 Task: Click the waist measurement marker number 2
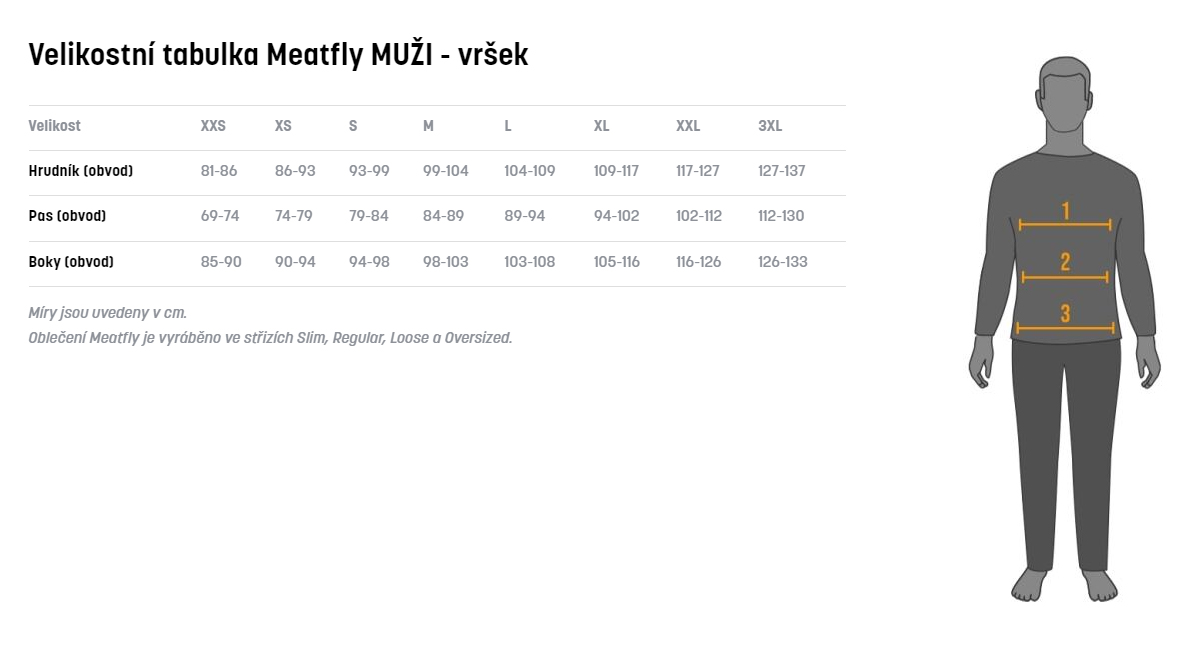pyautogui.click(x=1065, y=263)
